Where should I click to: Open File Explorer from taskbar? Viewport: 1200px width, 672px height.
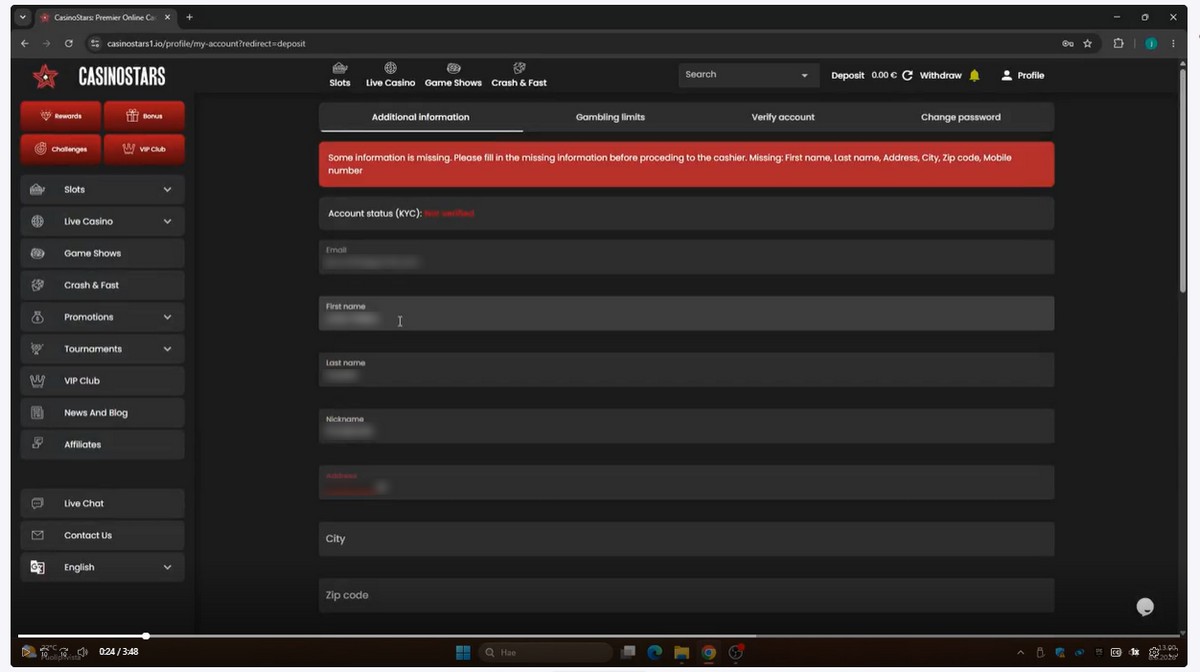point(681,652)
